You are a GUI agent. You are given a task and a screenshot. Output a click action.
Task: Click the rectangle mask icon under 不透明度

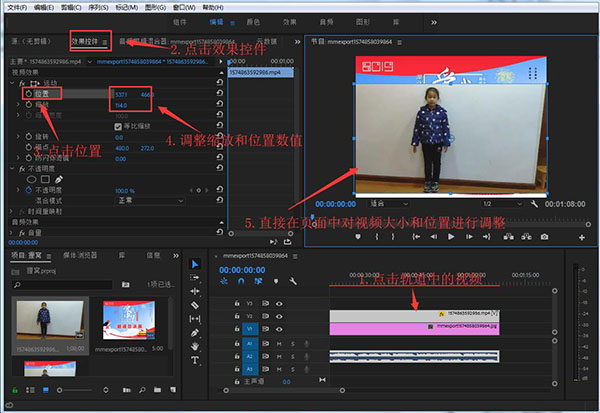pos(46,180)
